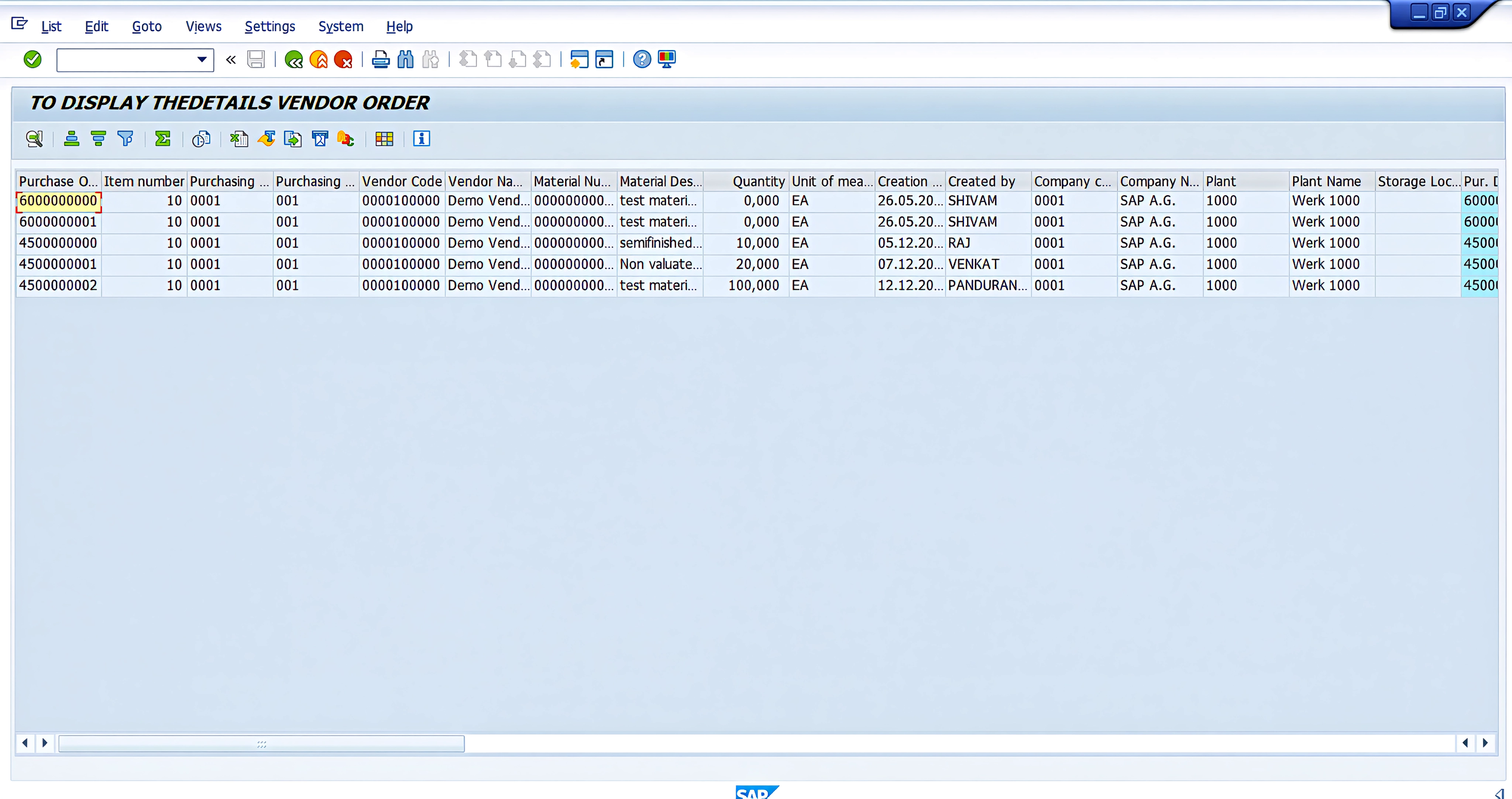The width and height of the screenshot is (1512, 799).
Task: Click the red Cancel icon
Action: point(343,59)
